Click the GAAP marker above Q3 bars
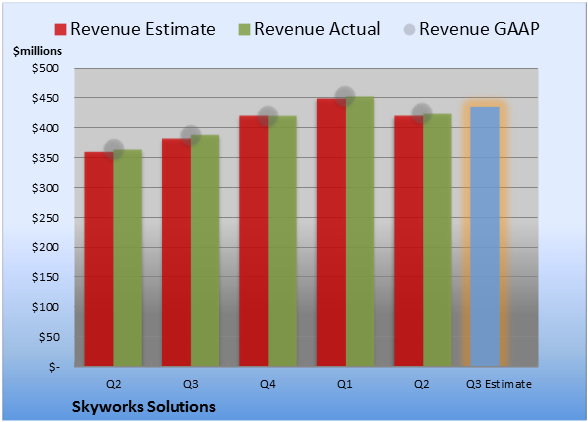Viewport: 588px width, 422px height. coord(191,135)
